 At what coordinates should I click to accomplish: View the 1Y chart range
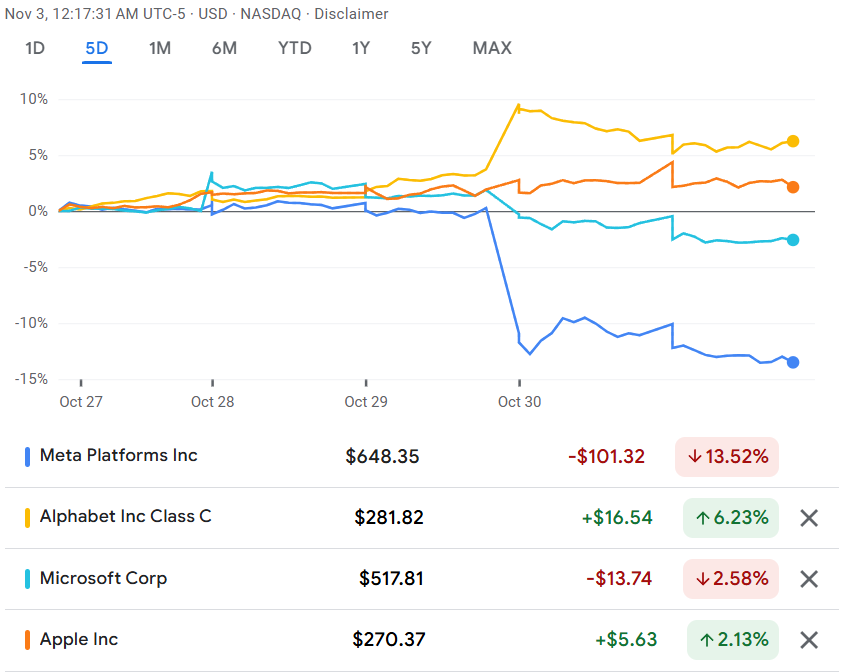(361, 48)
